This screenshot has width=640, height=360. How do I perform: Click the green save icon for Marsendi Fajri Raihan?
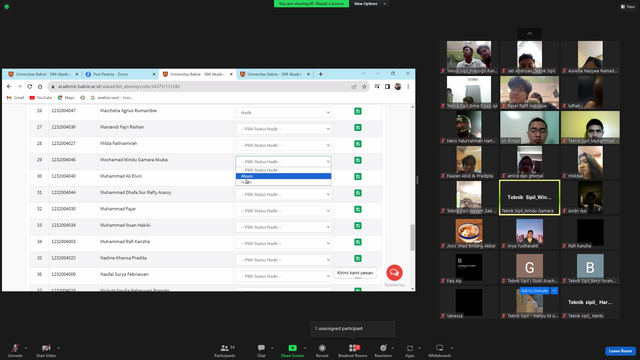pyautogui.click(x=358, y=127)
